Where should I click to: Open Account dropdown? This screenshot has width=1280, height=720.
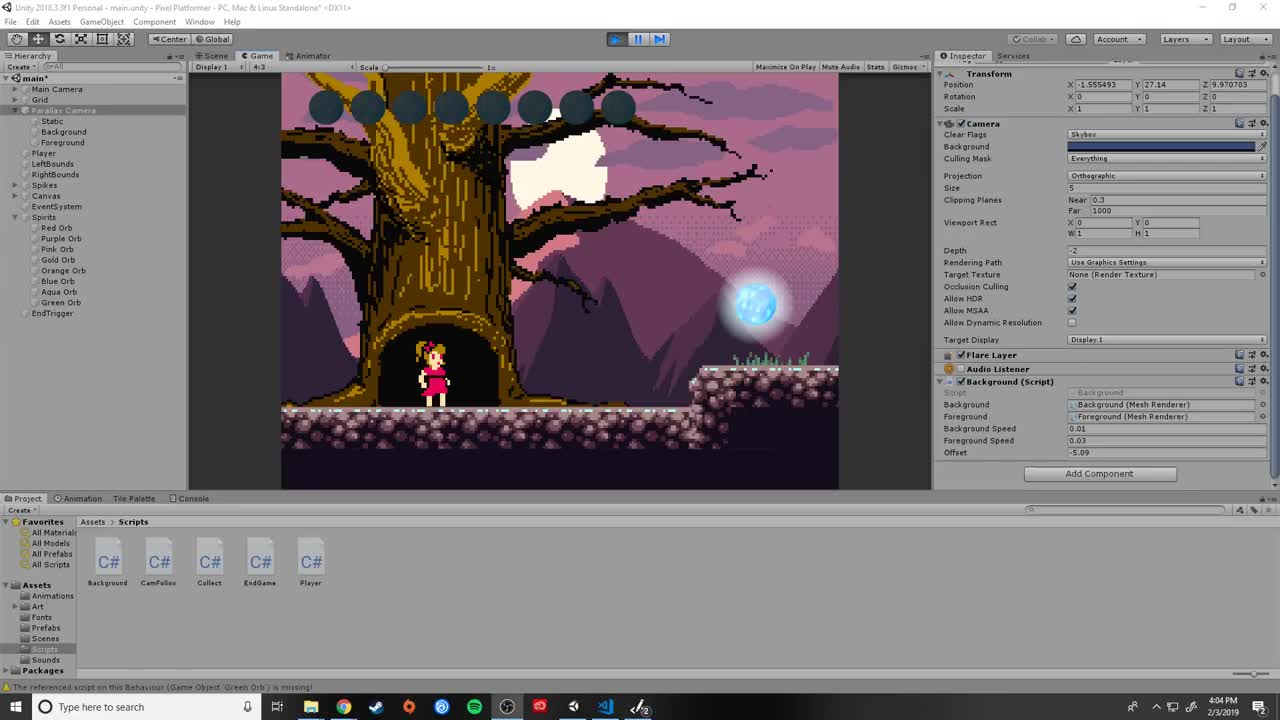tap(1119, 39)
